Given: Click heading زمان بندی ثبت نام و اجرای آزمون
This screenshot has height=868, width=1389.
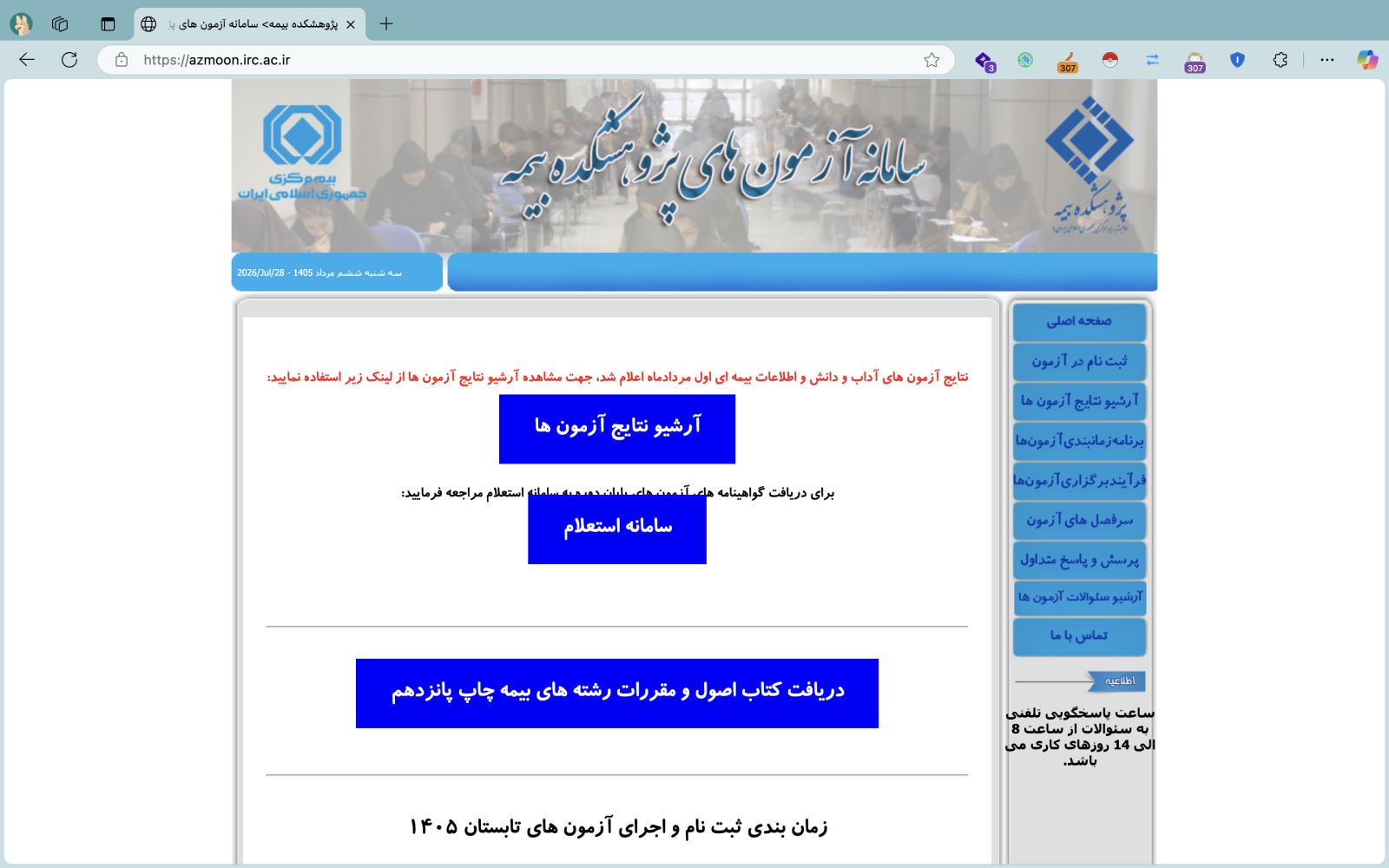Looking at the screenshot, I should (x=618, y=826).
